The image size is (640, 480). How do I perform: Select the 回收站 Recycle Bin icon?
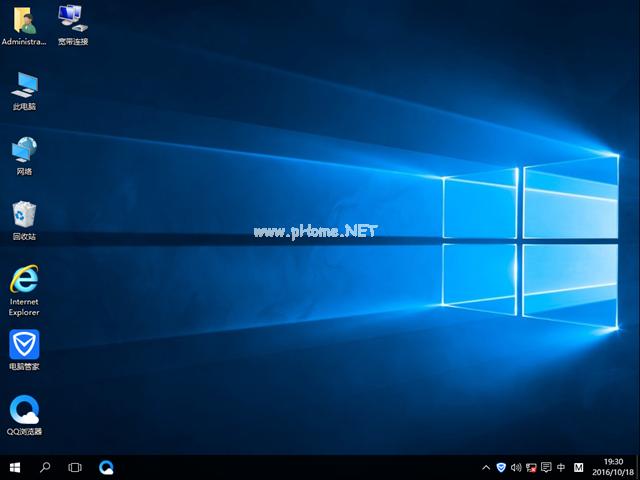click(24, 220)
